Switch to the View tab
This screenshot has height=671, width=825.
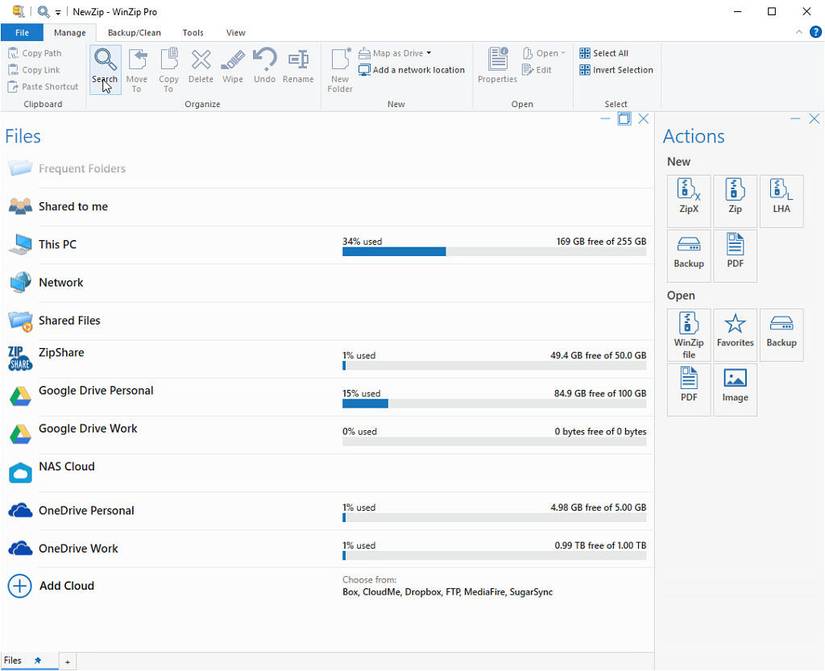click(x=236, y=33)
